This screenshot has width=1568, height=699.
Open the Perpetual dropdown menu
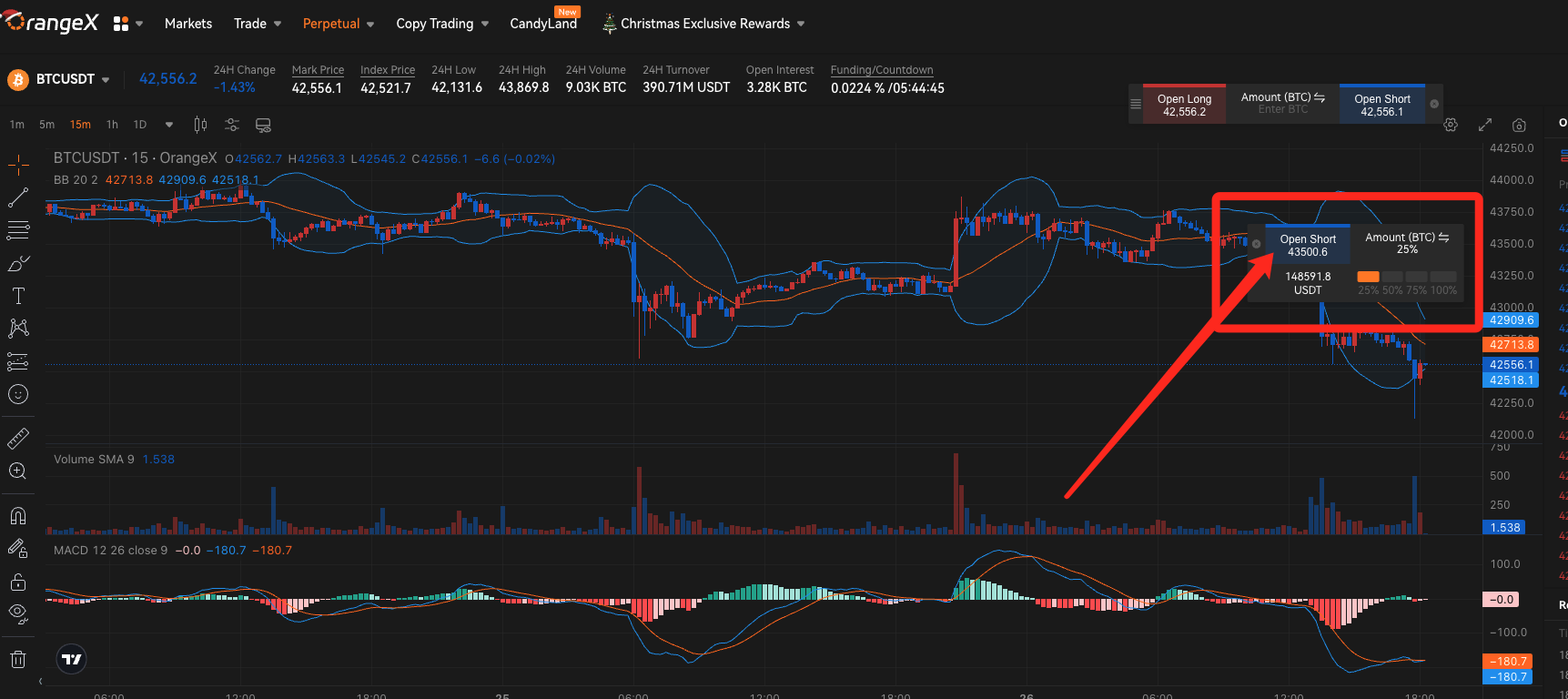[338, 24]
